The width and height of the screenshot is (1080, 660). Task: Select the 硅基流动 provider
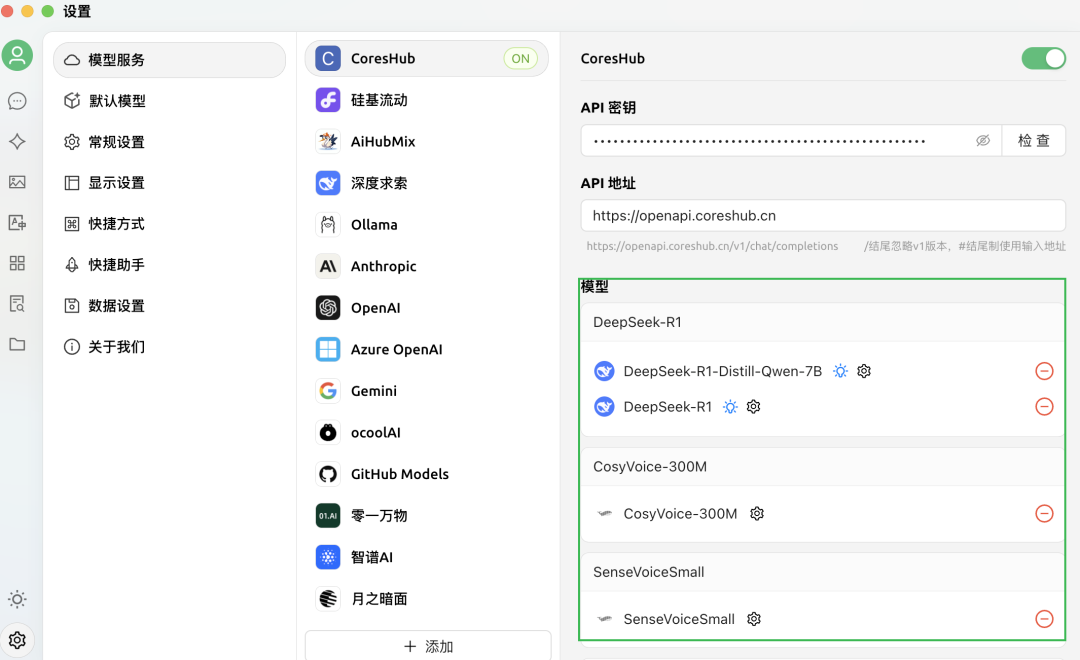tap(426, 100)
